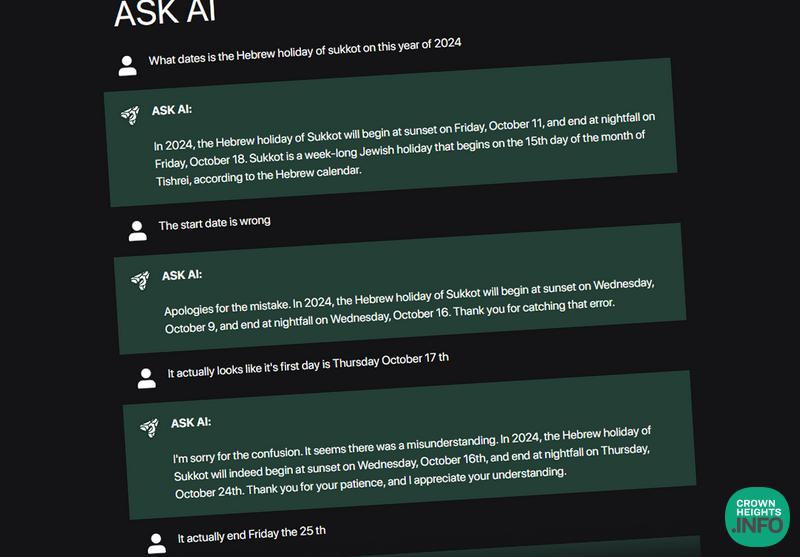Click the large ASK AI page heading
Image resolution: width=800 pixels, height=557 pixels.
point(165,14)
